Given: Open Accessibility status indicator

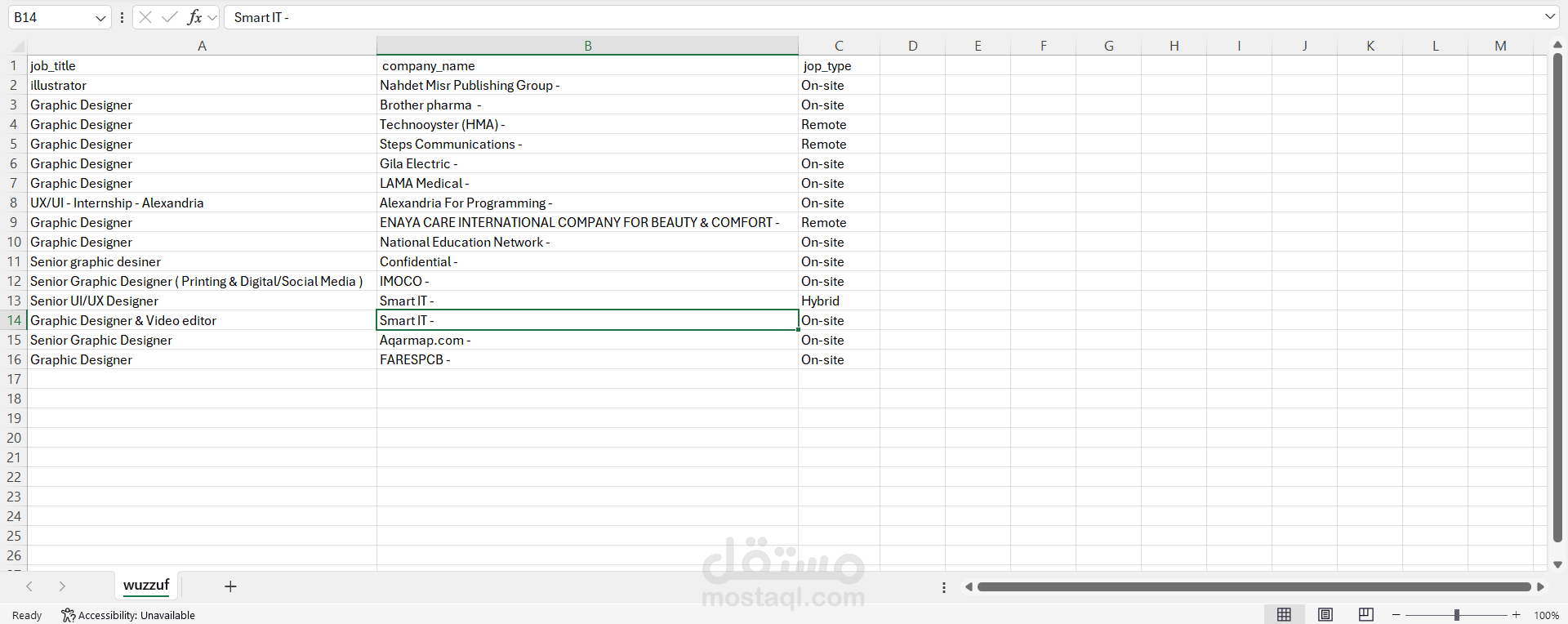Looking at the screenshot, I should (x=128, y=615).
